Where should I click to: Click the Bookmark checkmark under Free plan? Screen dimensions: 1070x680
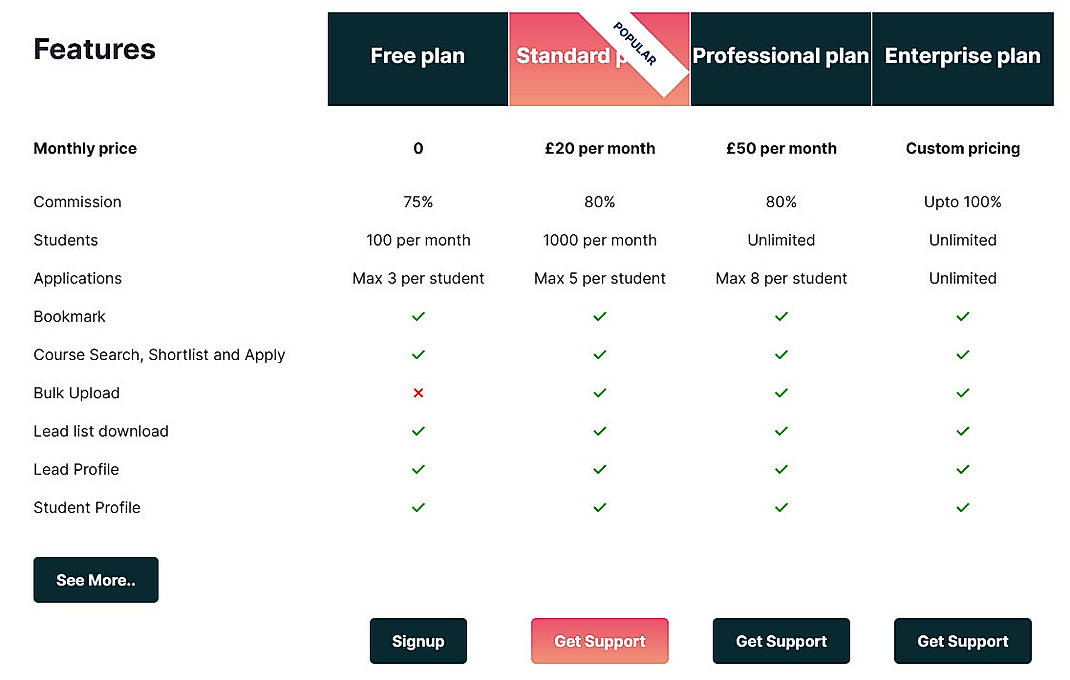click(x=418, y=316)
